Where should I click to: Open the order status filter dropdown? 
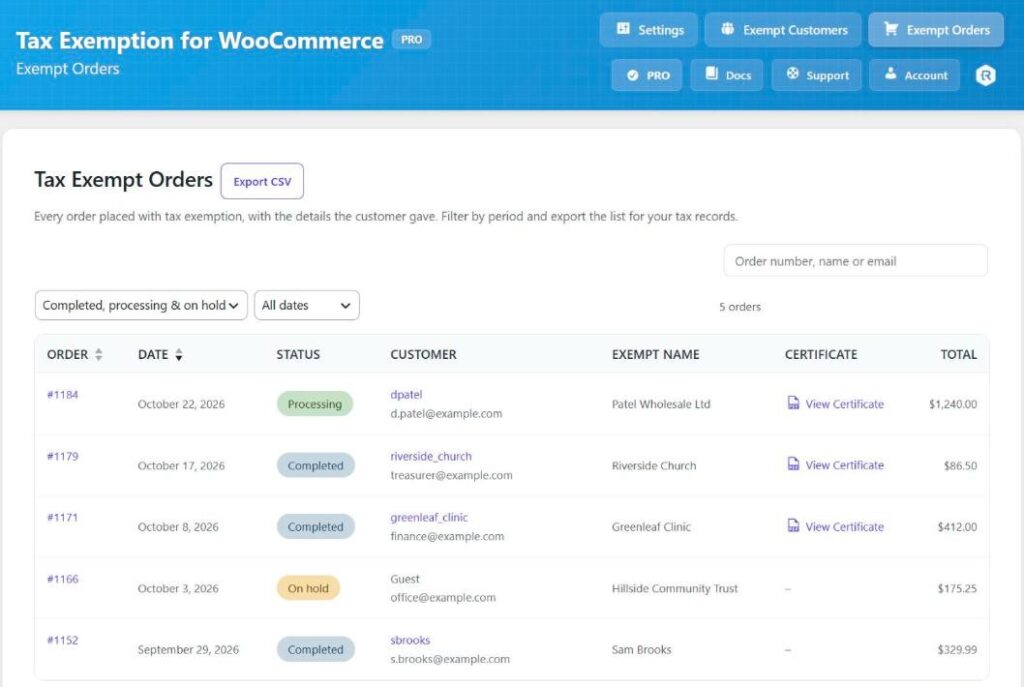[x=141, y=306]
